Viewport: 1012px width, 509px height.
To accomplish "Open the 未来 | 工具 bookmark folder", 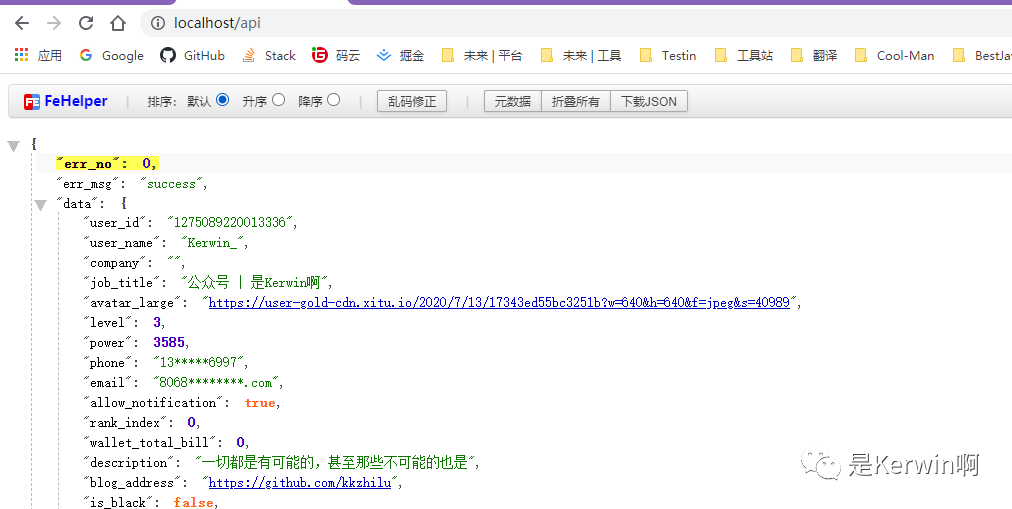I will [581, 55].
